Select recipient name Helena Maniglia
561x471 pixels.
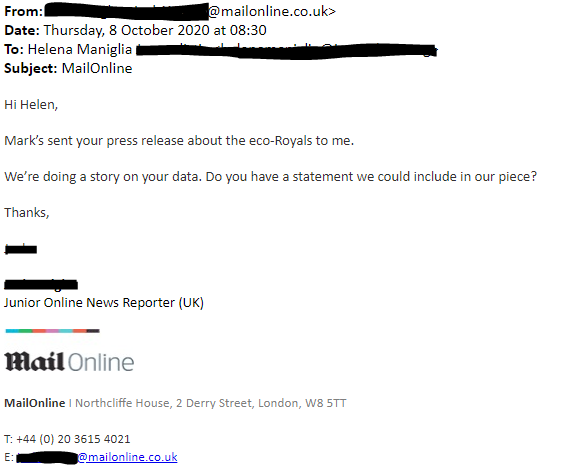pyautogui.click(x=80, y=49)
